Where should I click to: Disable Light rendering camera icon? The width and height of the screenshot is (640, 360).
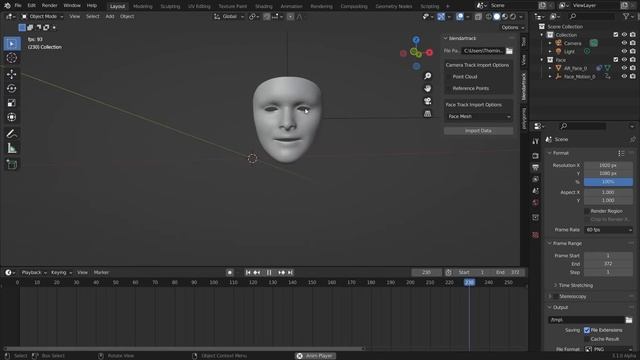[633, 51]
